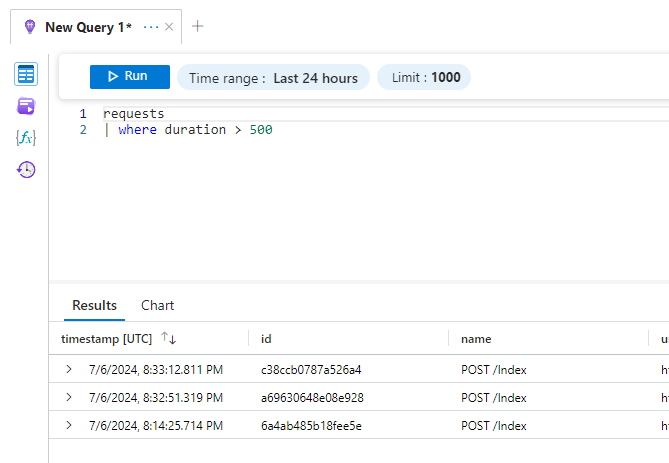Select id cell 6a4ab485b18fee5e
The image size is (669, 463).
311,425
